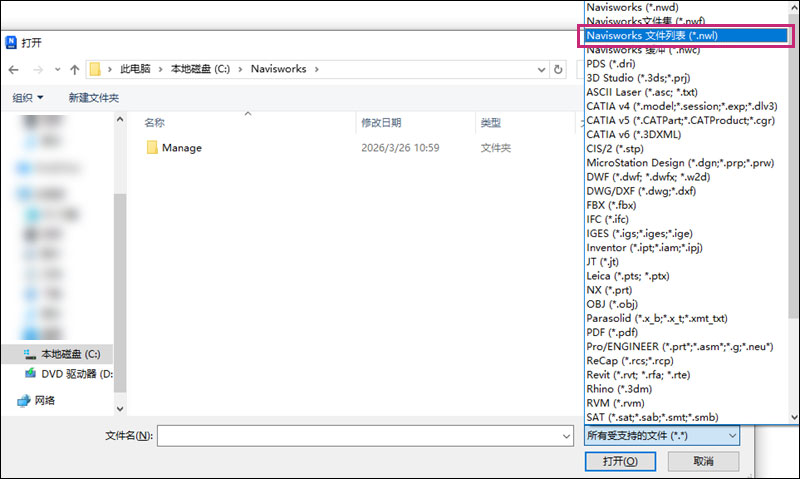Choose Navisworks (*.nwd) file type

click(x=633, y=7)
